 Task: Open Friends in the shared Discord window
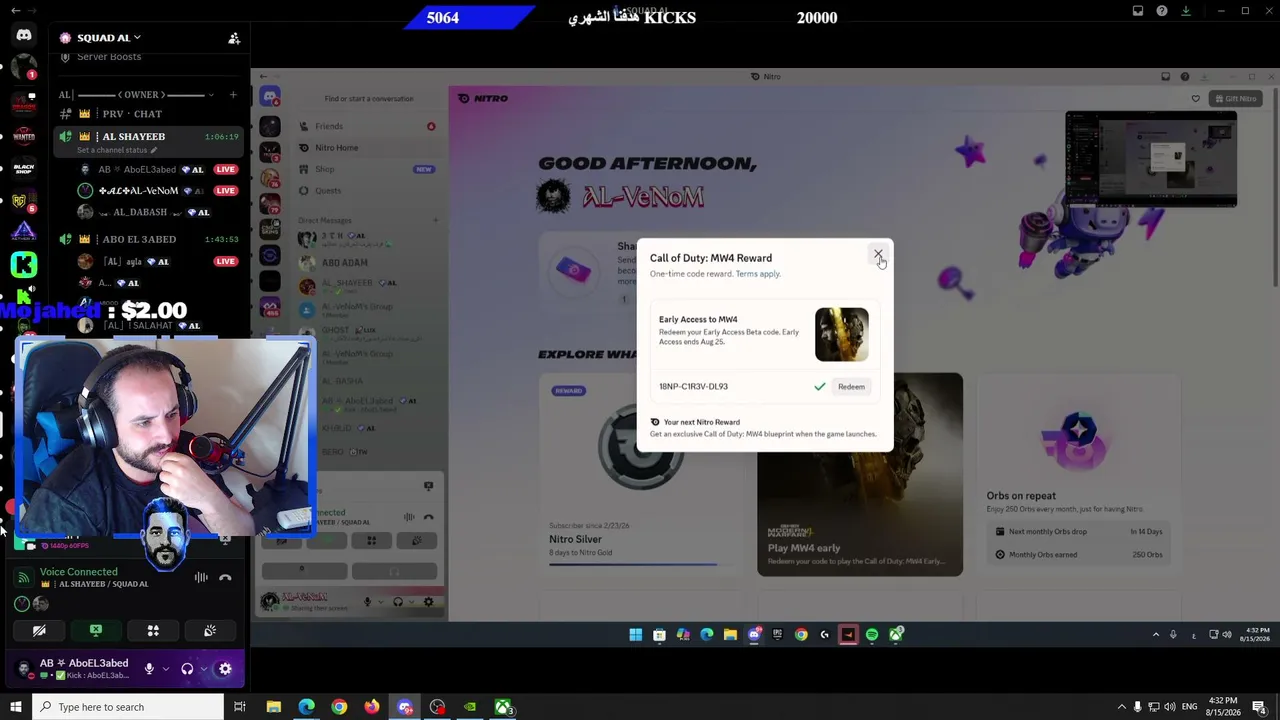click(369, 126)
